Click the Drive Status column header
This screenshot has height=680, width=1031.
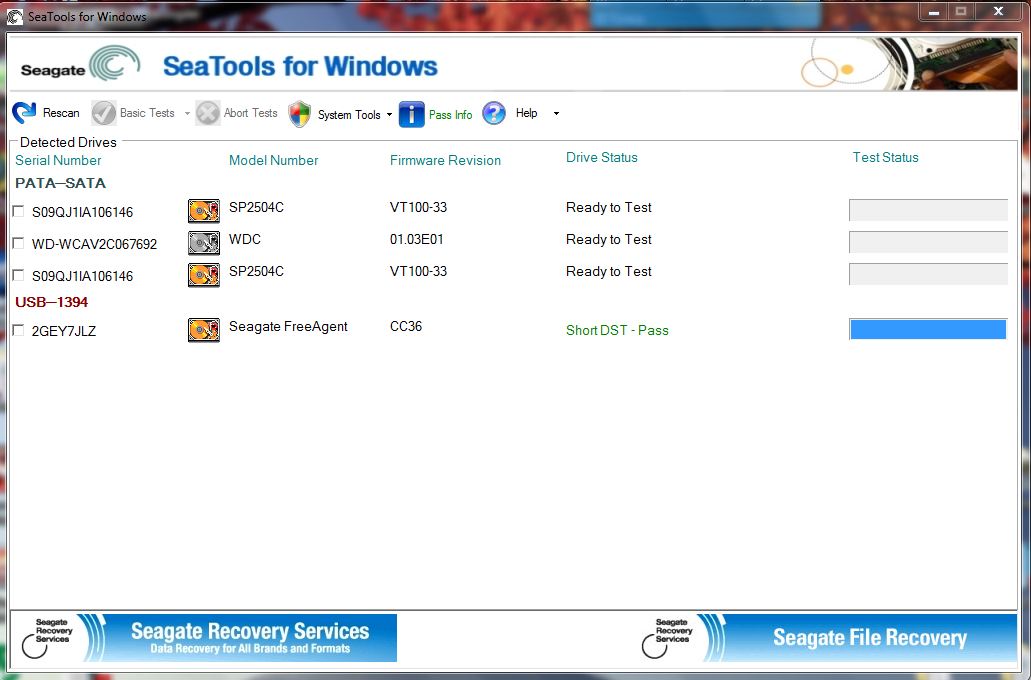[x=602, y=157]
